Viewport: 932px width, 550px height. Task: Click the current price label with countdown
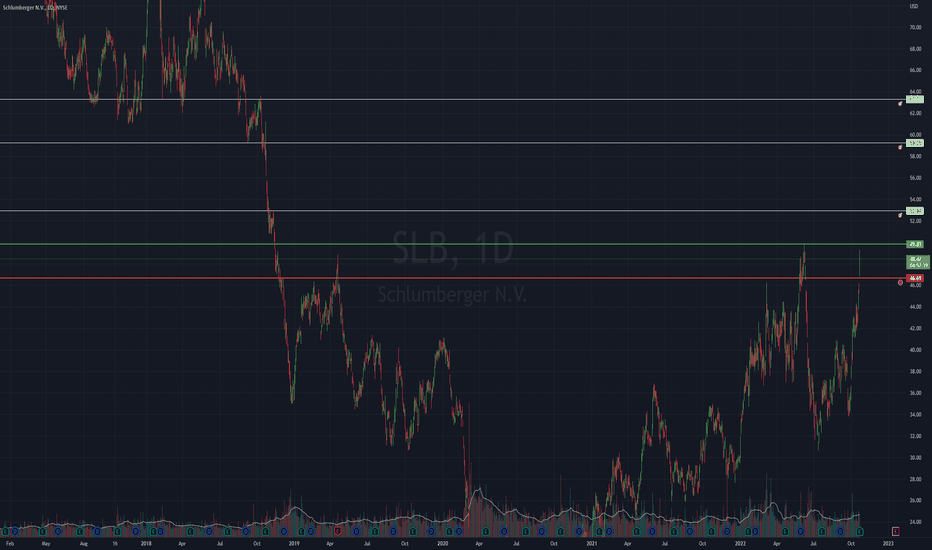pyautogui.click(x=918, y=262)
